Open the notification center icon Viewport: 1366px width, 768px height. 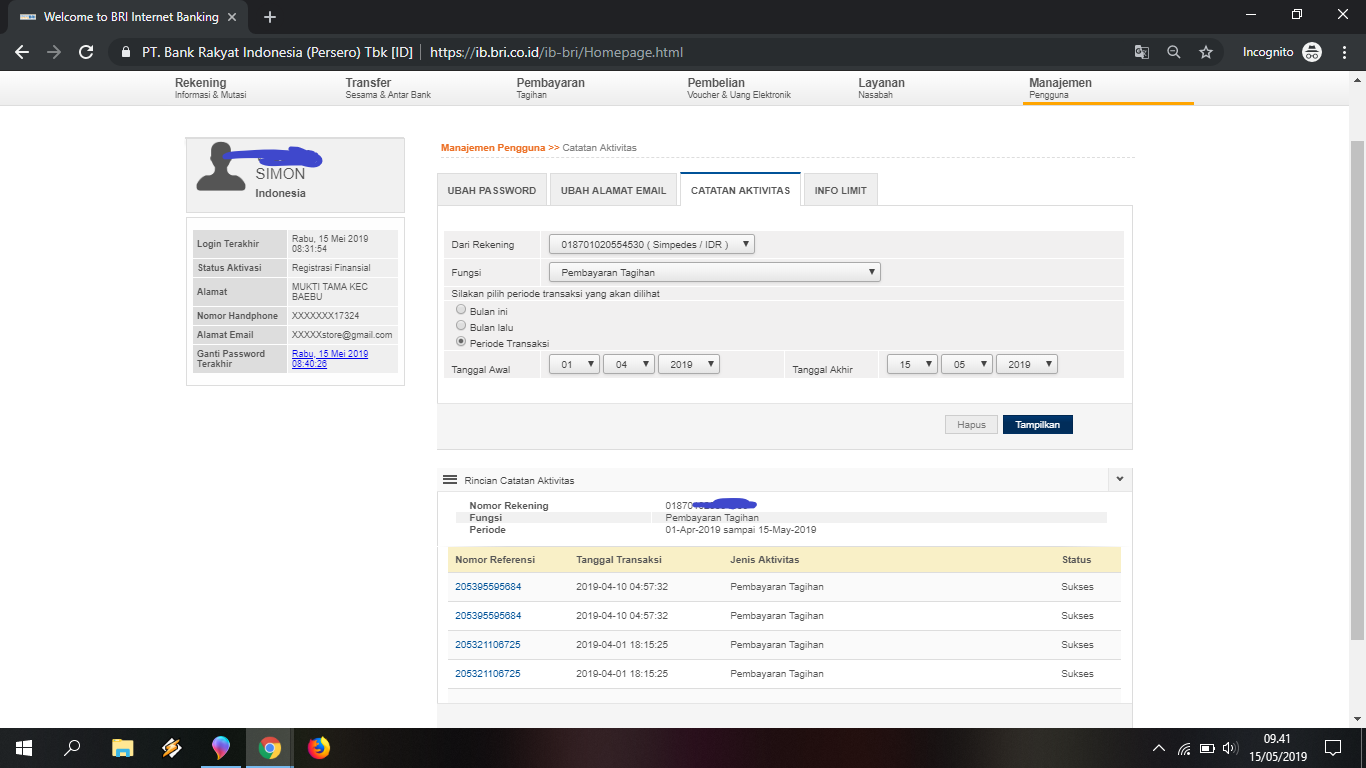coord(1333,747)
